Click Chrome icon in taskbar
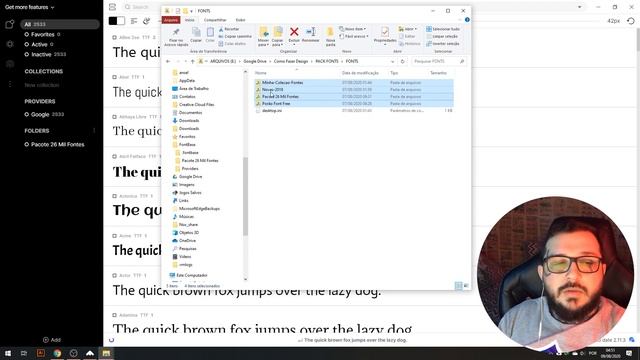Screen dimensions: 640x360 57,353
